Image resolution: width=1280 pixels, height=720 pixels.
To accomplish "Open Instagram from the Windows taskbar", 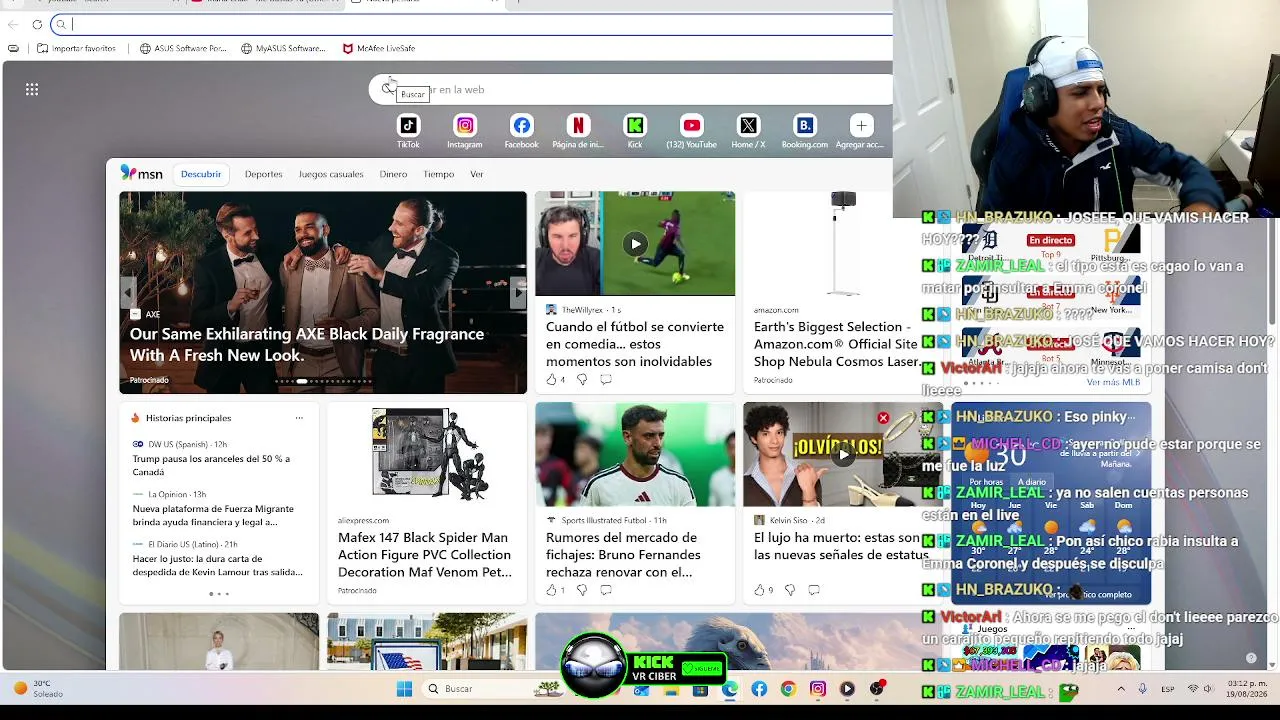I will tap(818, 689).
